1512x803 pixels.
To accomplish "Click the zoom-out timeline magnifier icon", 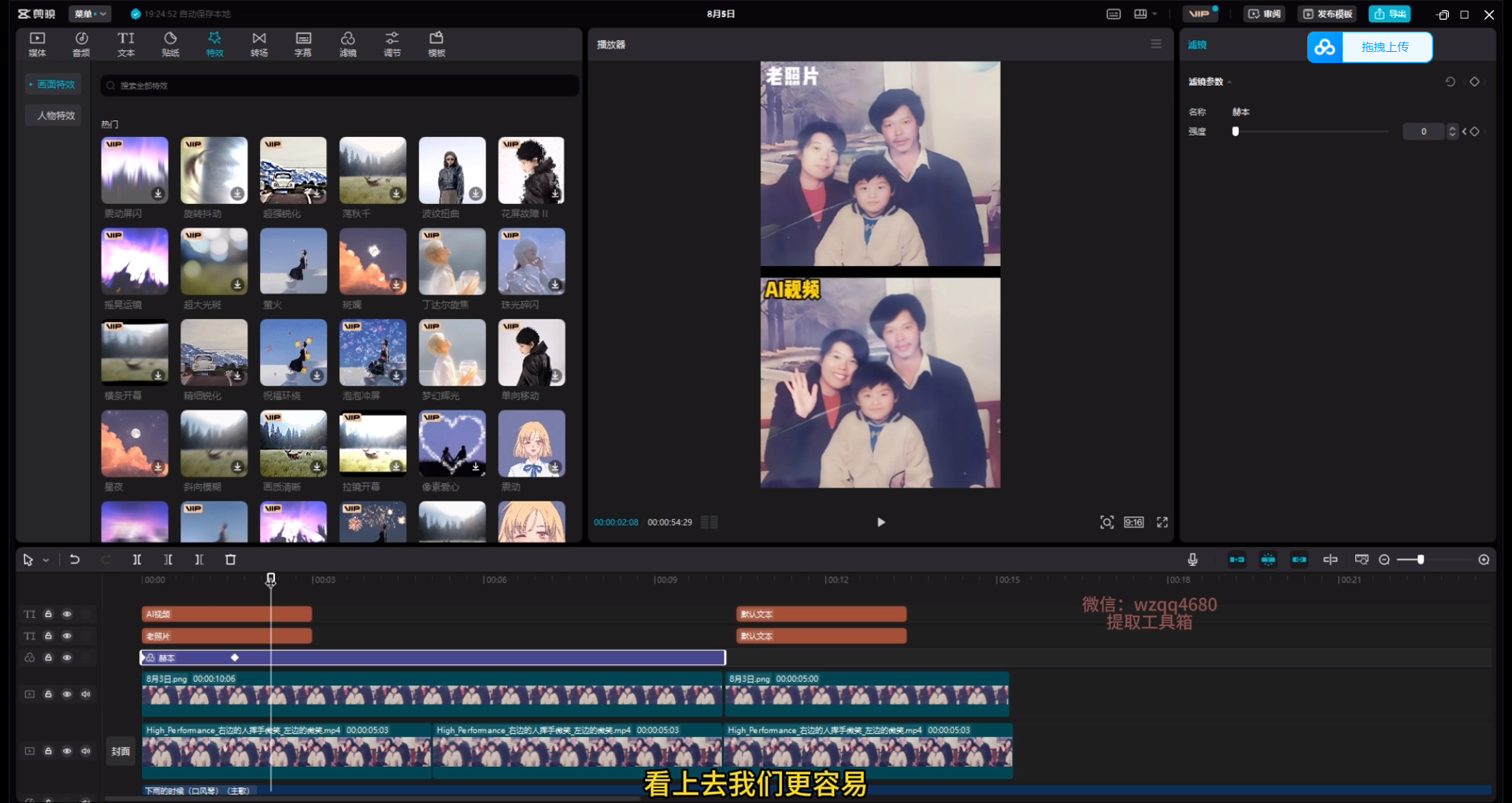I will pyautogui.click(x=1384, y=560).
